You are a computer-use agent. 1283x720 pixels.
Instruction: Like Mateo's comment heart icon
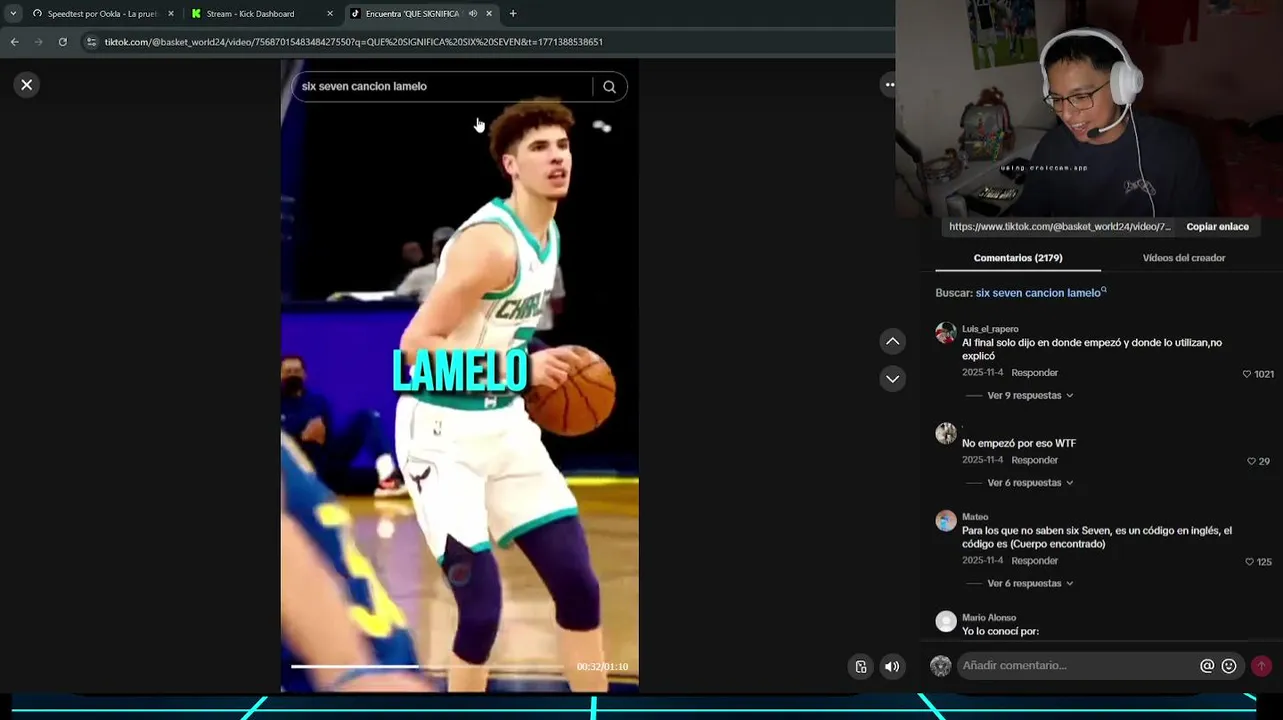coord(1249,562)
